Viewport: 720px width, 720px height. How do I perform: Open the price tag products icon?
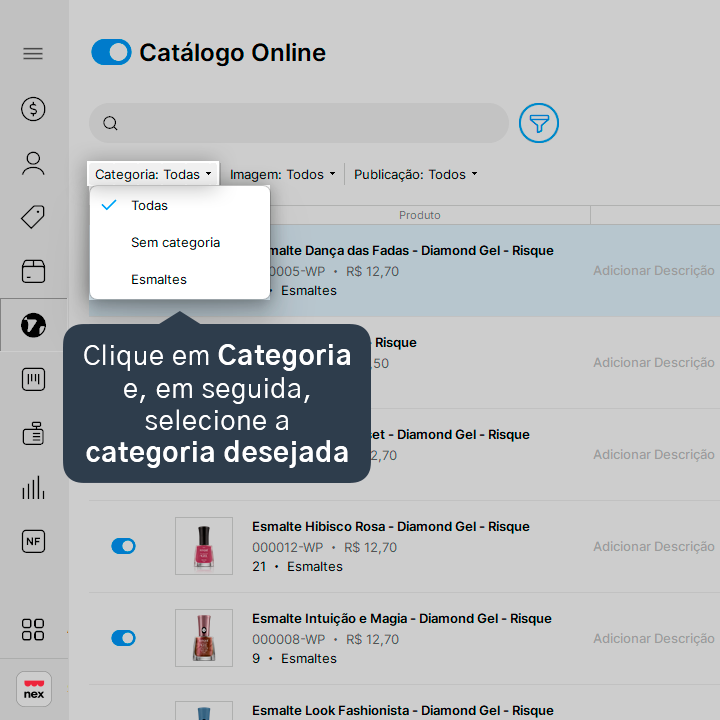(33, 217)
